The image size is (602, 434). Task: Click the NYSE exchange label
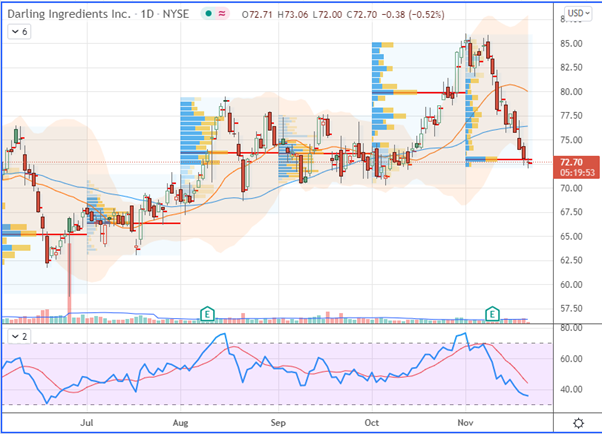tap(176, 14)
